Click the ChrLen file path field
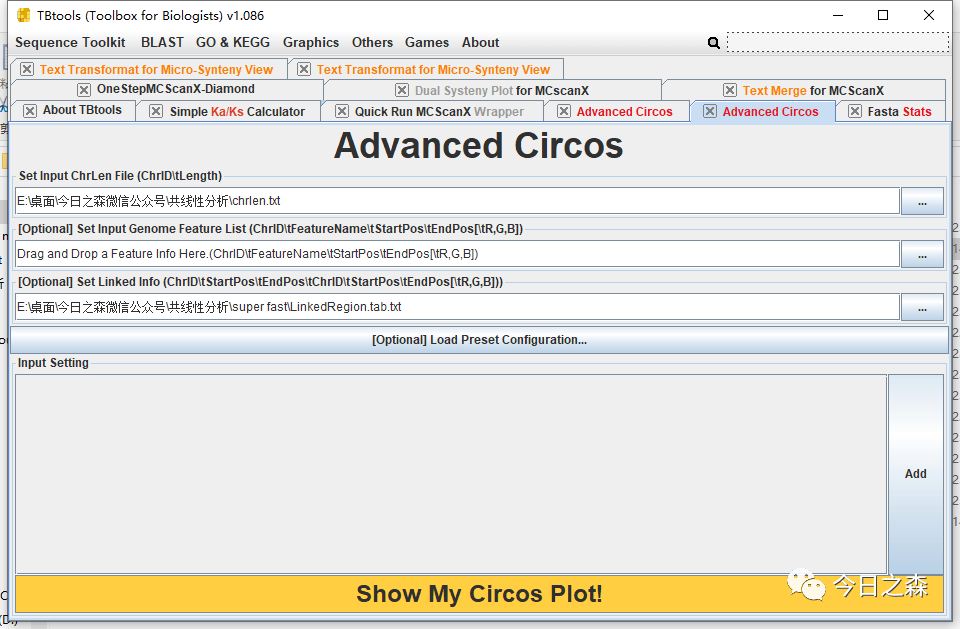This screenshot has height=629, width=960. click(x=457, y=201)
